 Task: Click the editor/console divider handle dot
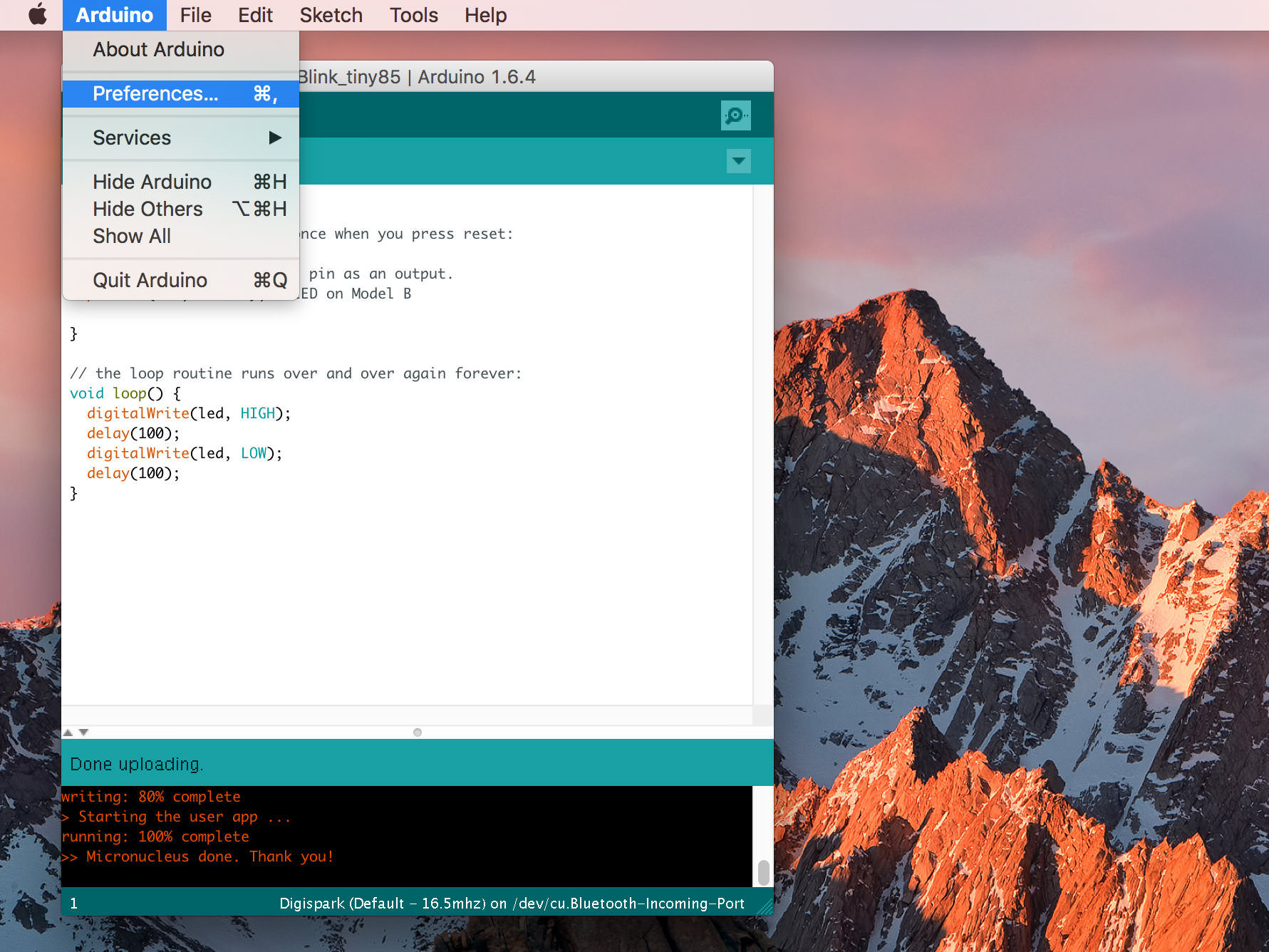418,733
